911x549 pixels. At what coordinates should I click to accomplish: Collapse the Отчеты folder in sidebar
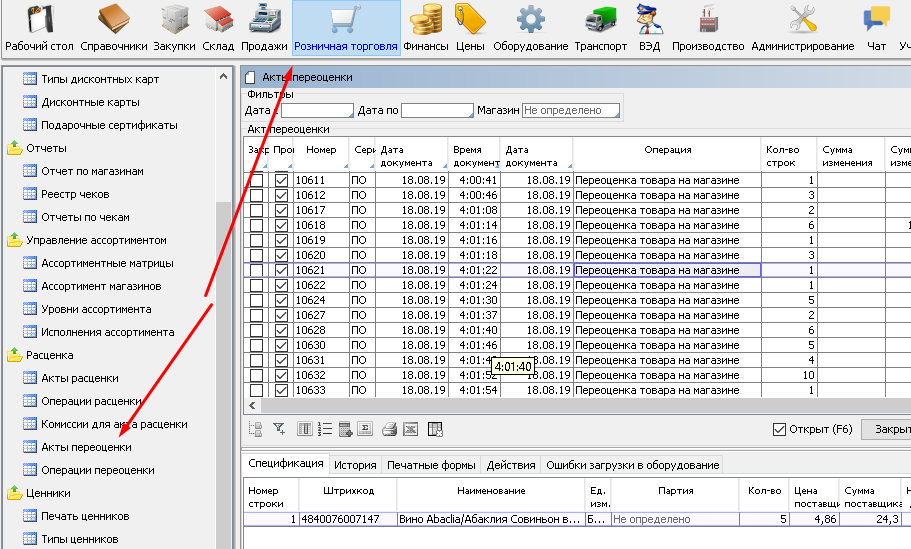(x=15, y=149)
